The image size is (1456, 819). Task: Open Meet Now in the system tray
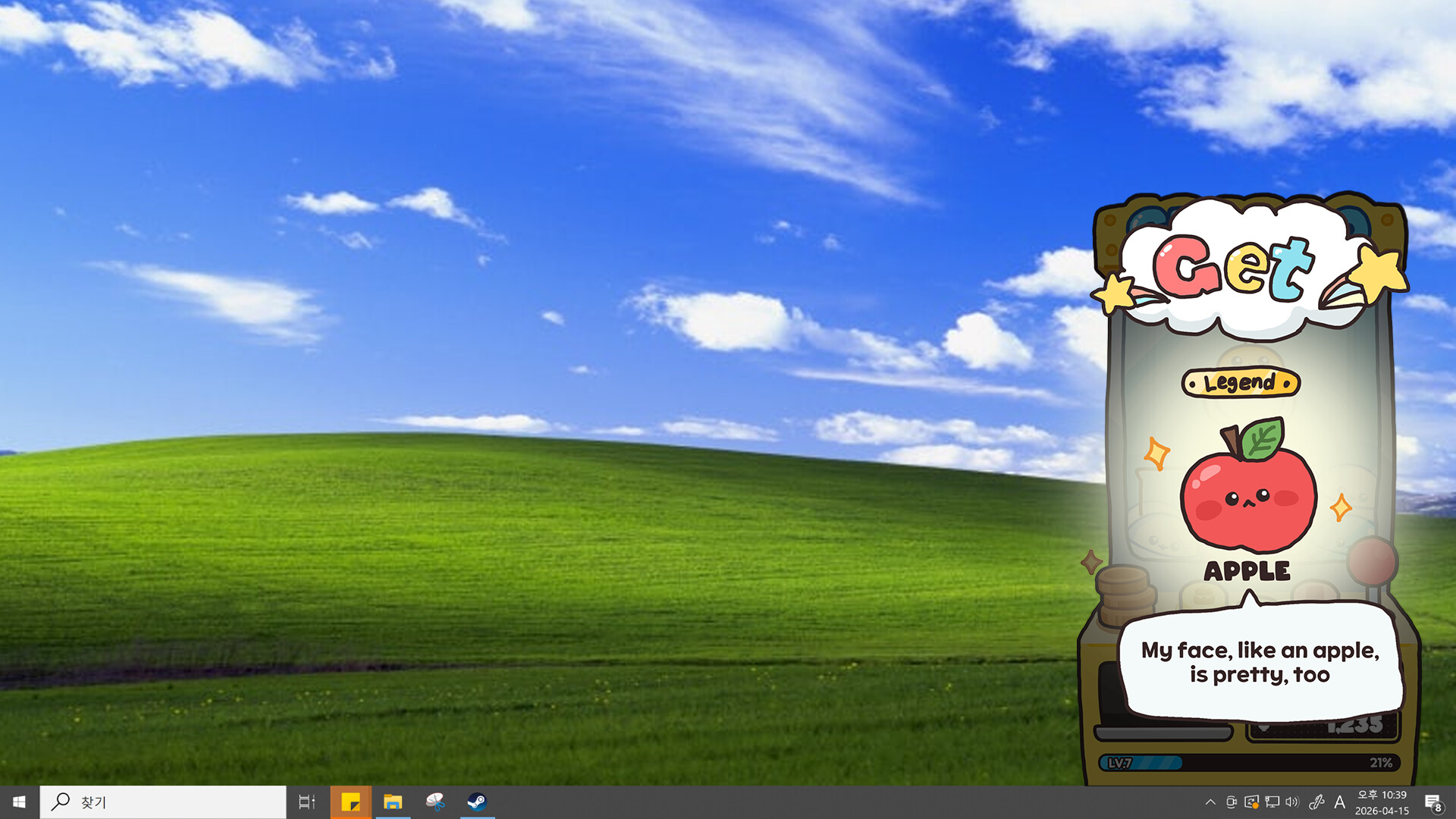(1231, 802)
